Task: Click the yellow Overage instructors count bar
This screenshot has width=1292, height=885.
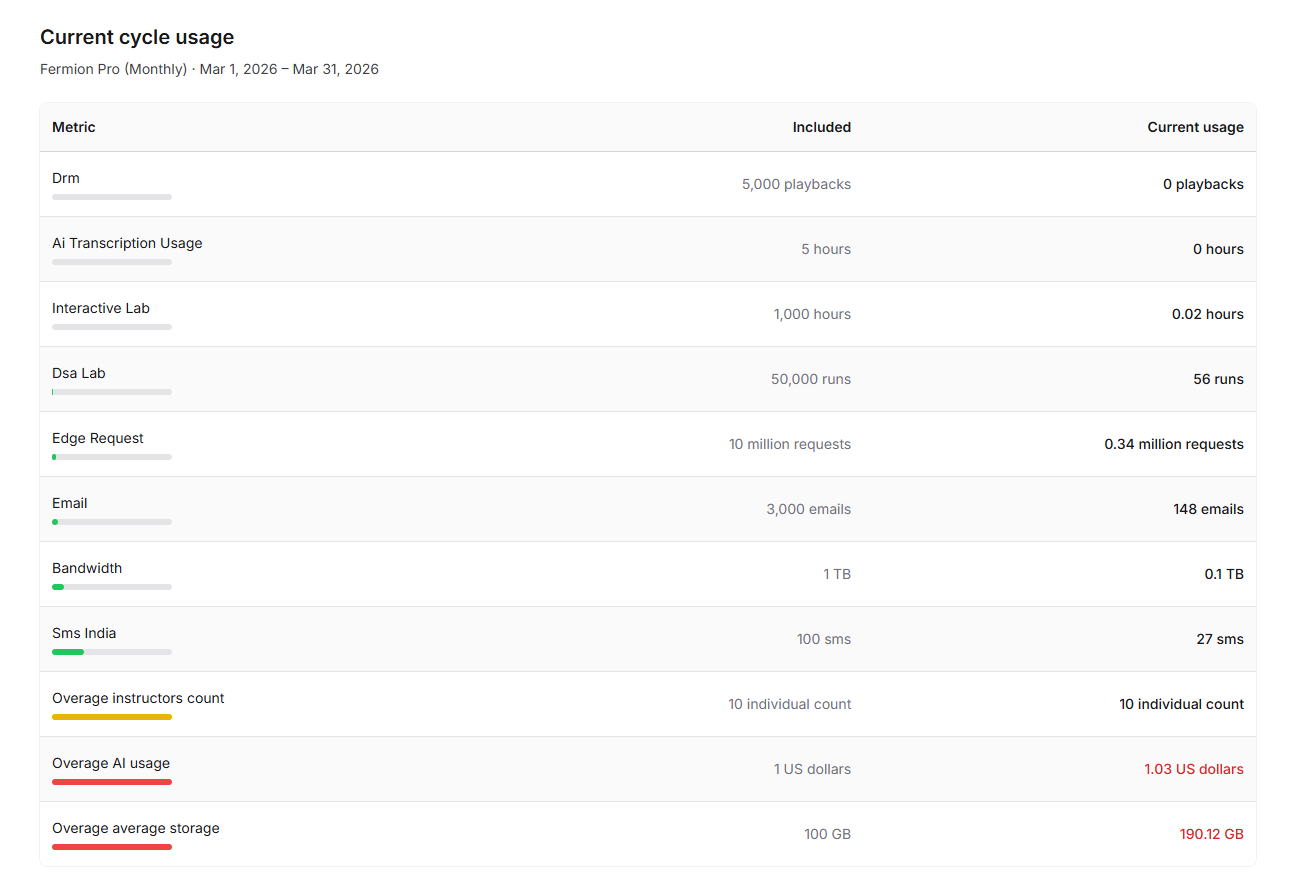Action: tap(112, 717)
